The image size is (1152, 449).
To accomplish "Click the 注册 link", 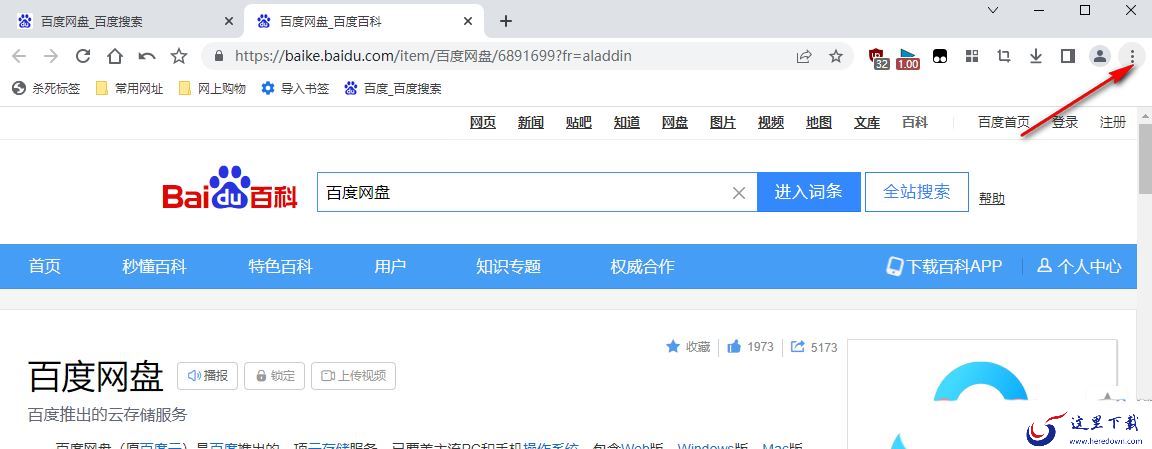I will (1112, 123).
